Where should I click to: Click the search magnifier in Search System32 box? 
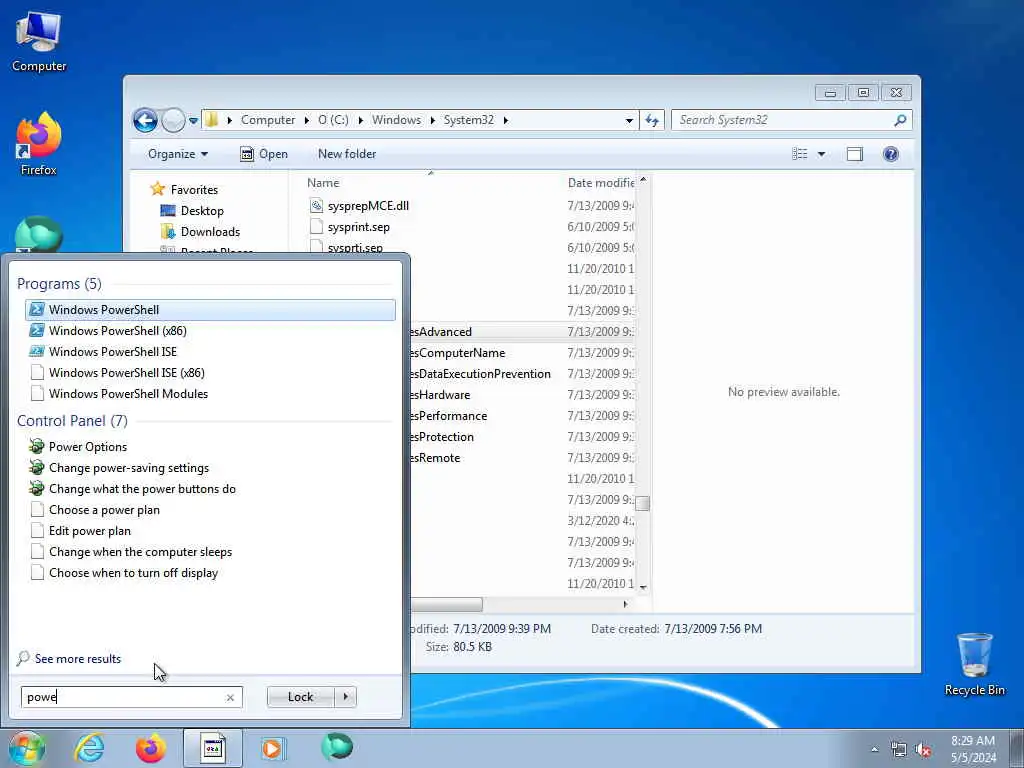[900, 120]
